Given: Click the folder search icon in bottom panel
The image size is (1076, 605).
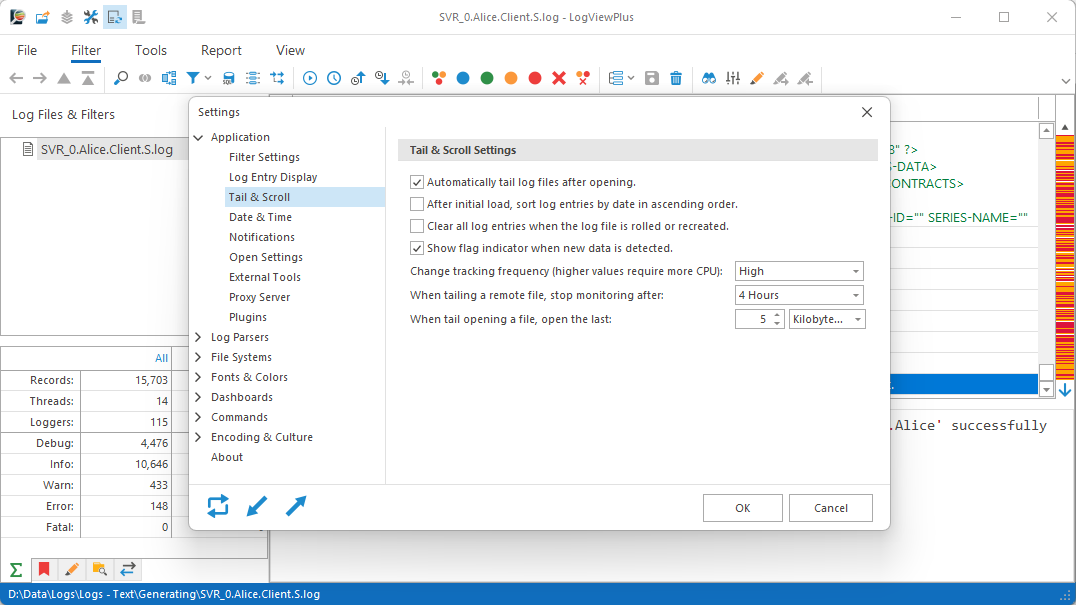Looking at the screenshot, I should 100,569.
